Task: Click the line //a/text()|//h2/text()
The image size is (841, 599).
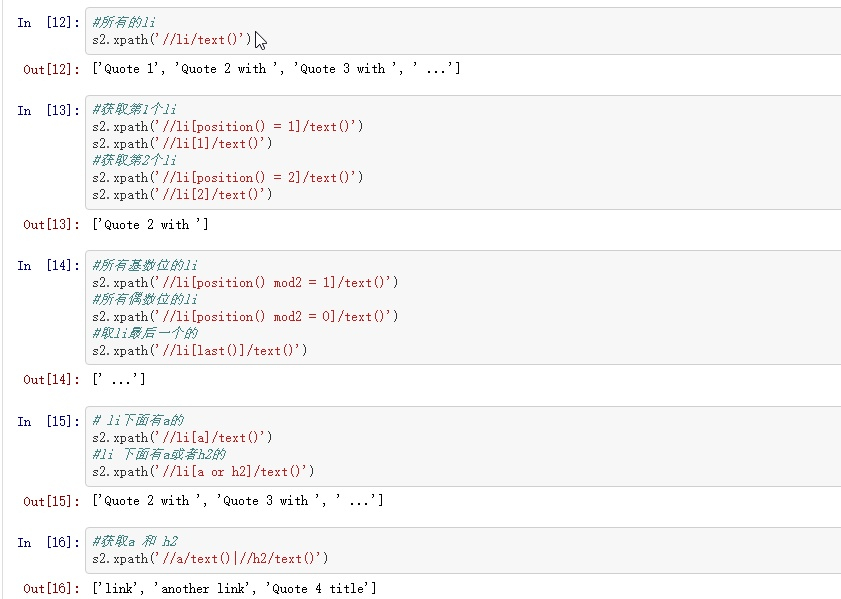Action: (209, 558)
